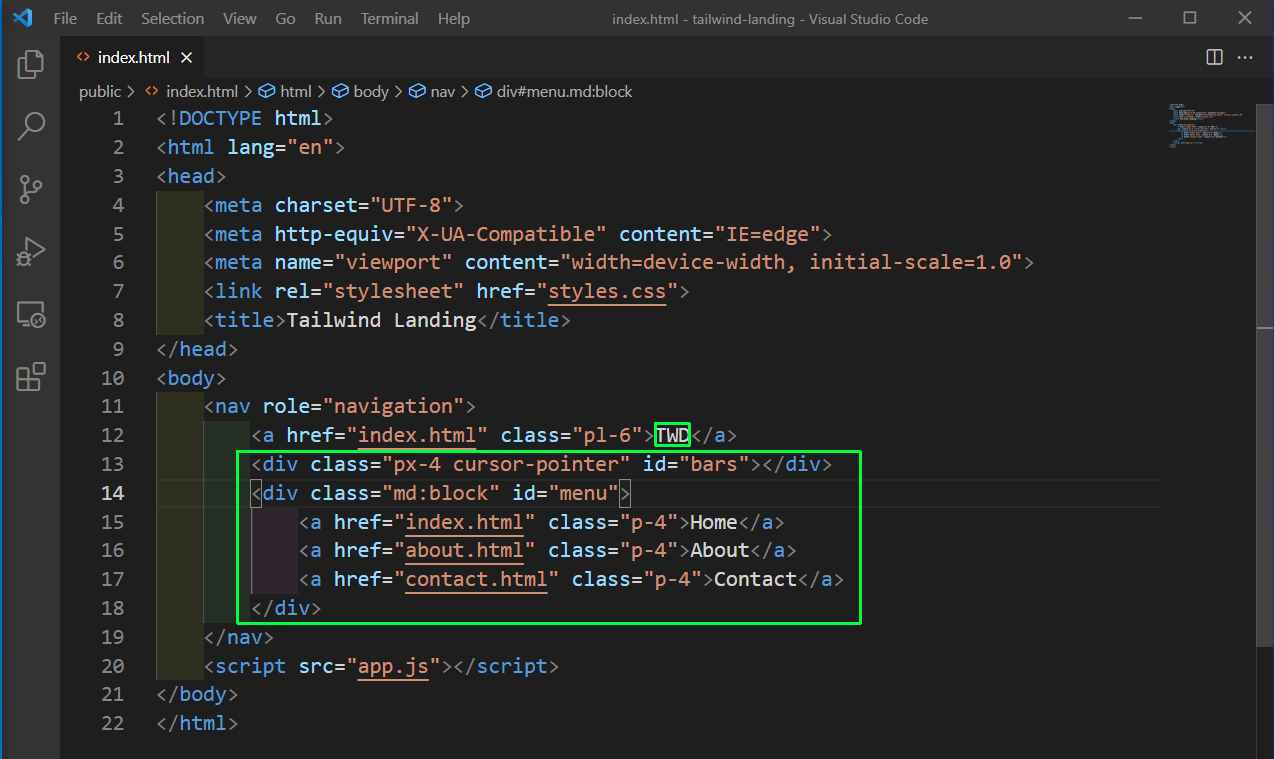
Task: Open the Terminal menu
Action: (390, 19)
